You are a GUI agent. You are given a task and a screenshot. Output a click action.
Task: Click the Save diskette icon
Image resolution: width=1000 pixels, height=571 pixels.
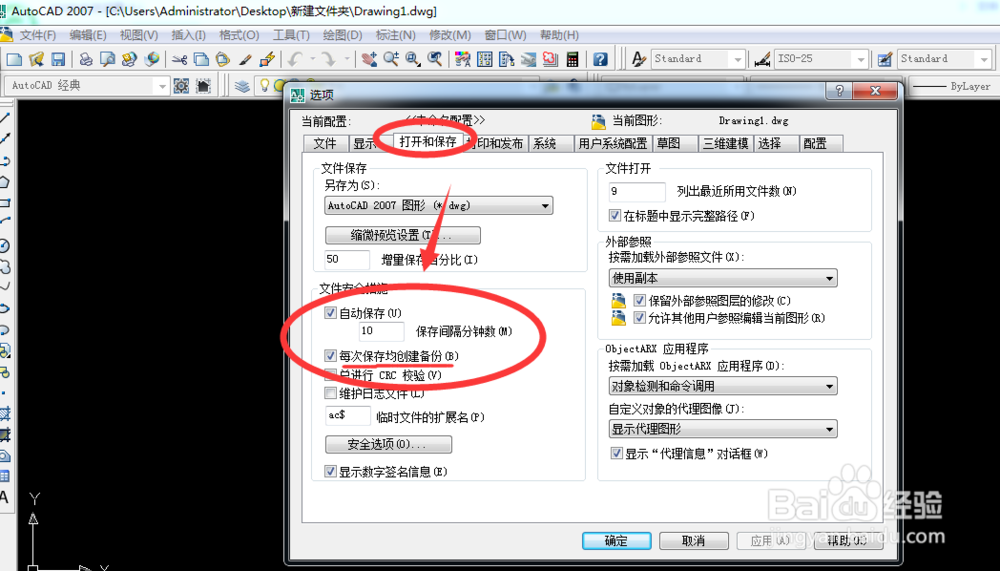tap(58, 59)
